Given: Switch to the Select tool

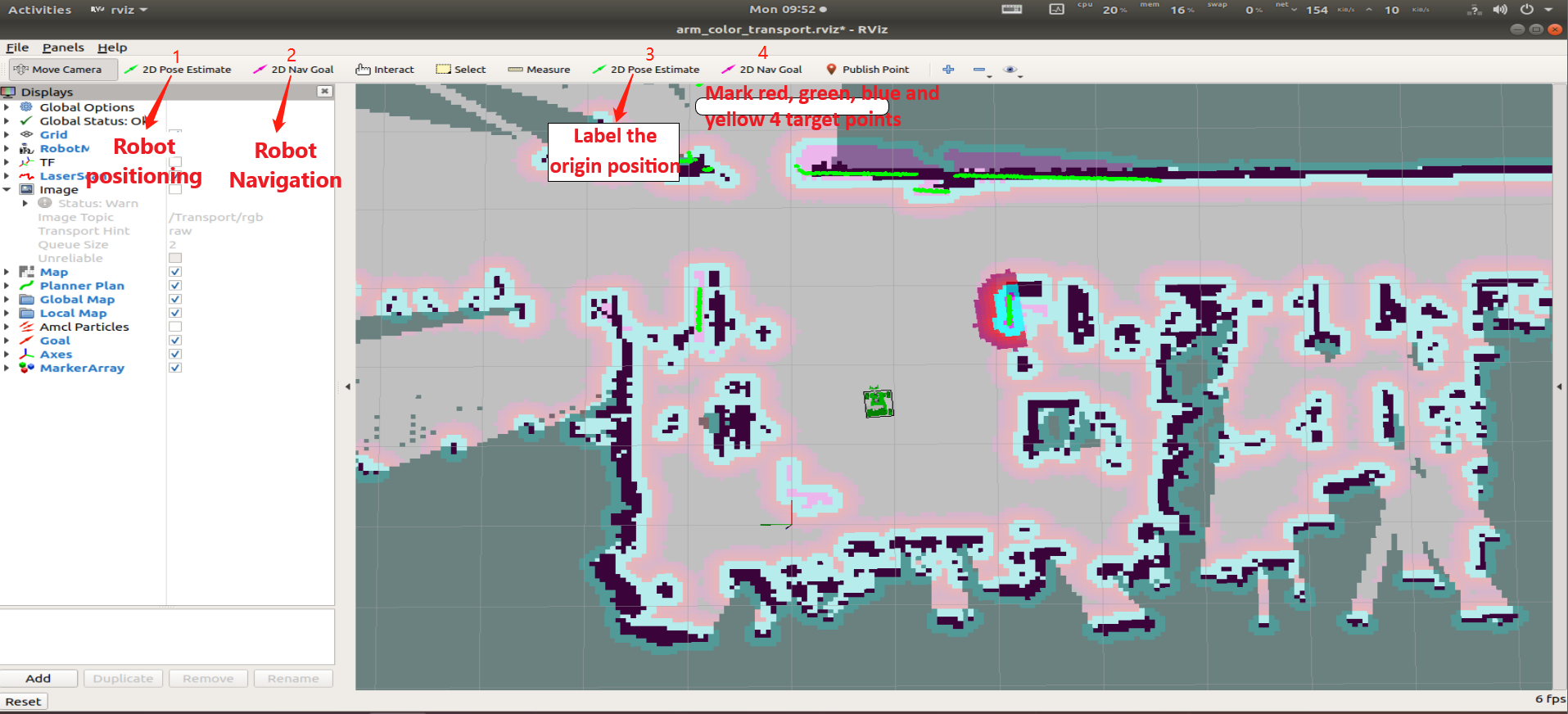Looking at the screenshot, I should 461,70.
